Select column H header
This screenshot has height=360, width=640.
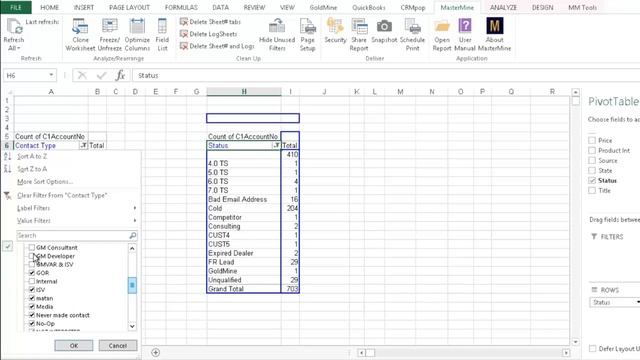point(244,92)
